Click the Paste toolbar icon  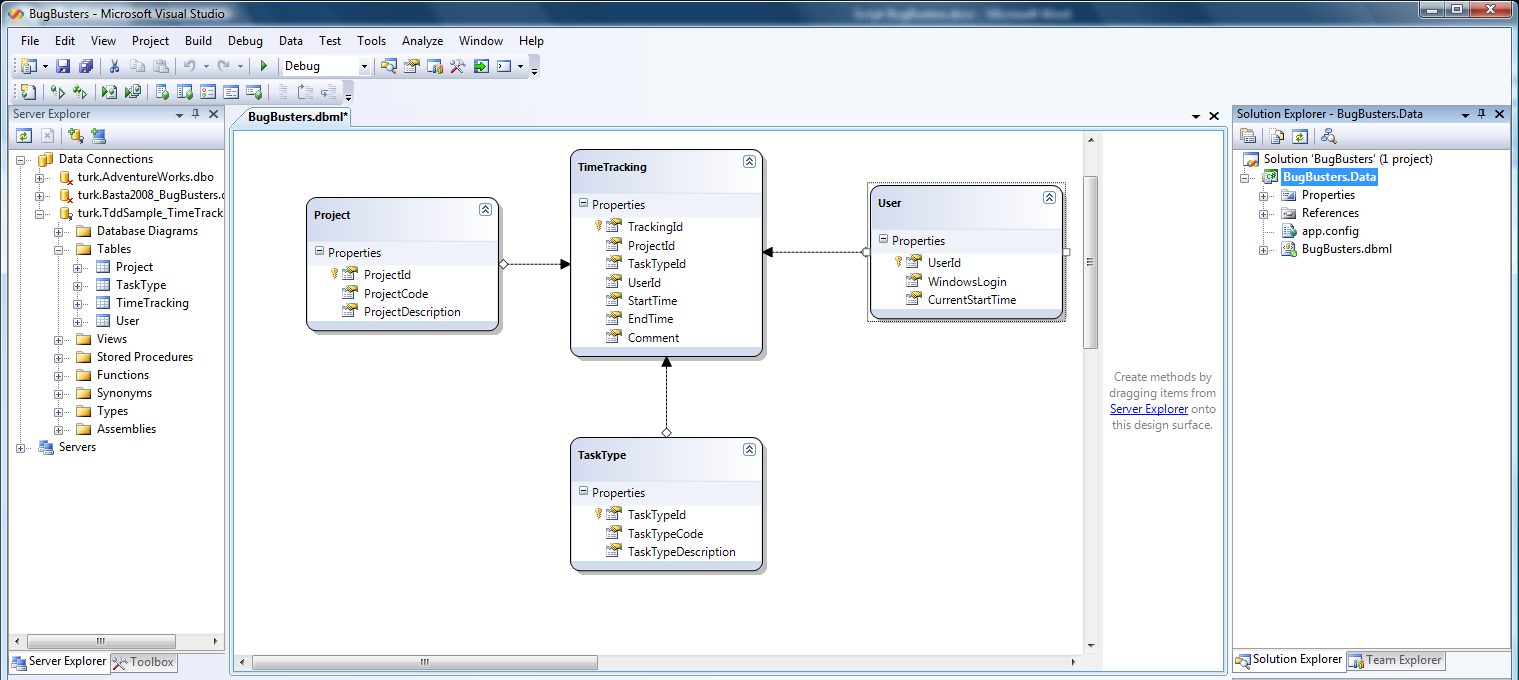point(160,66)
